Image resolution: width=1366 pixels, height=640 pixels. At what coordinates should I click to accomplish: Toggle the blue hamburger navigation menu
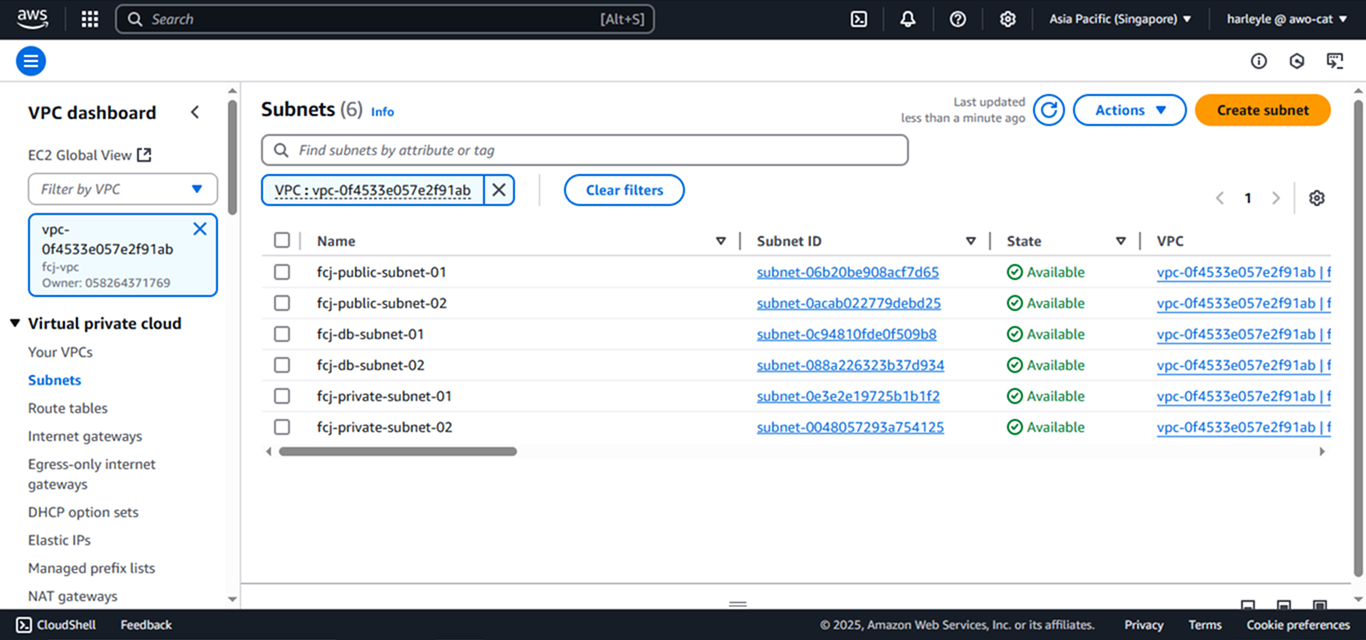[31, 61]
